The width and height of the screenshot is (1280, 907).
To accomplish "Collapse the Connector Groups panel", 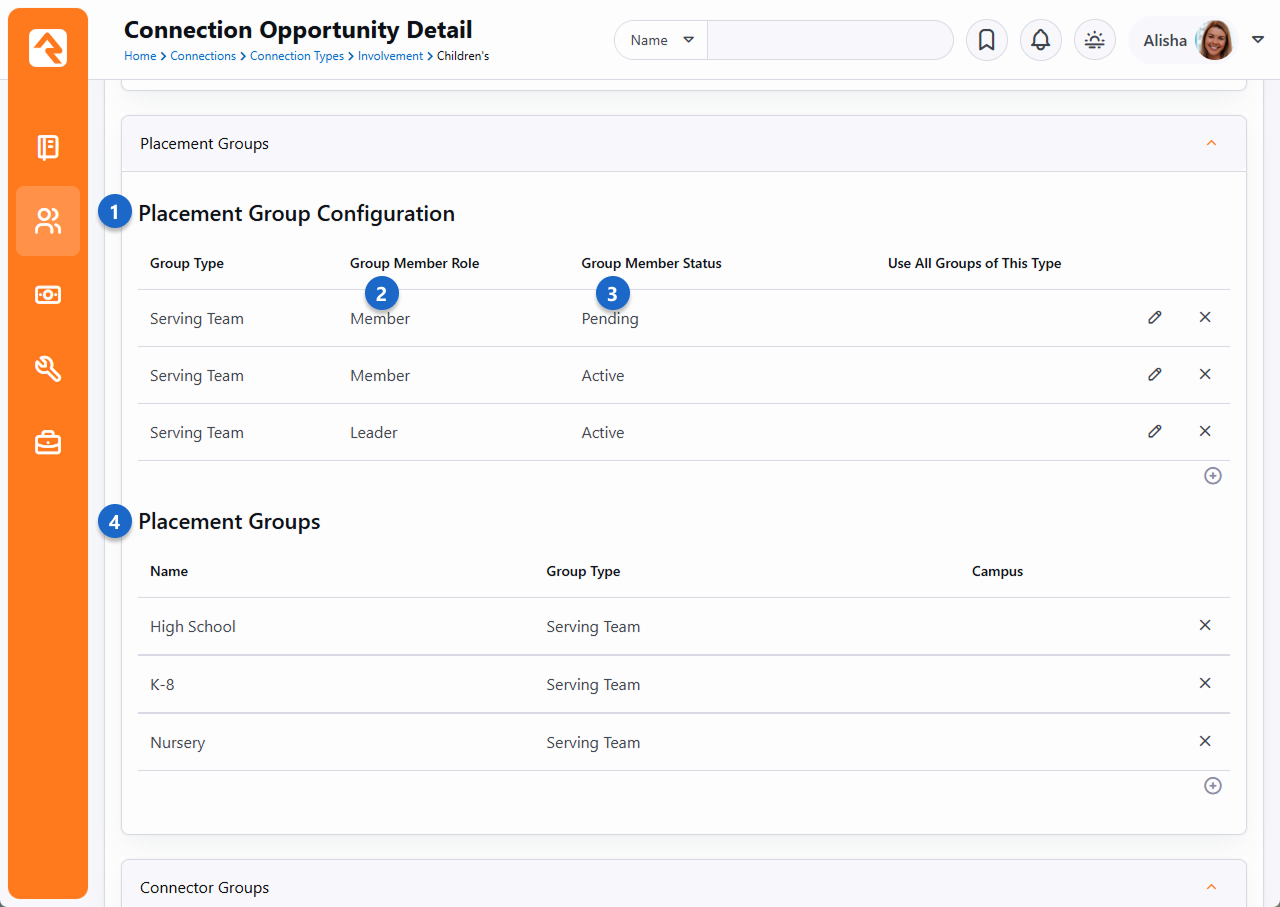I will click(1211, 887).
